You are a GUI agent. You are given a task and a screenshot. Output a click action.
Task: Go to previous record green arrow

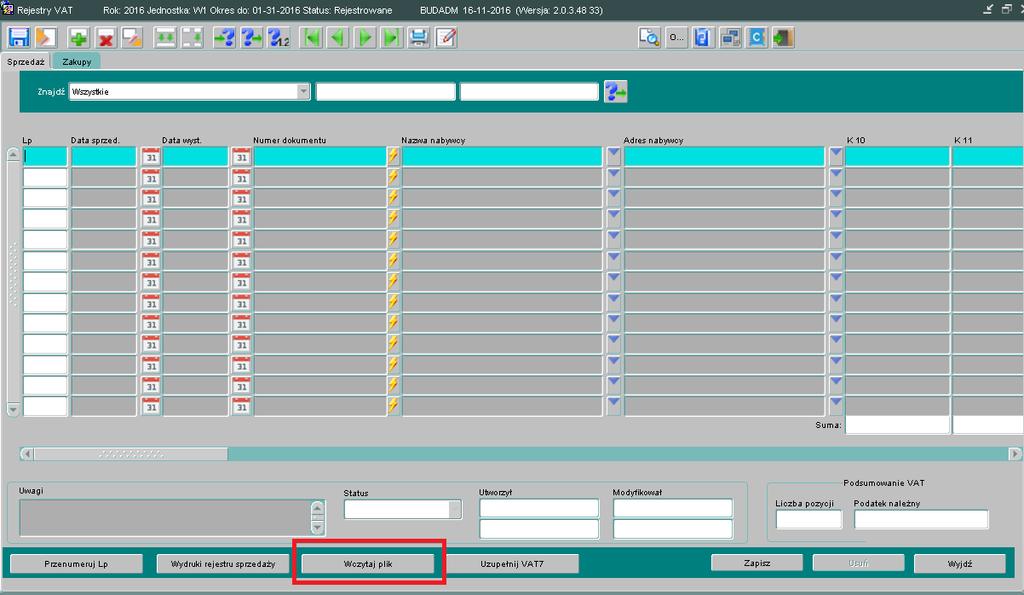(x=338, y=37)
